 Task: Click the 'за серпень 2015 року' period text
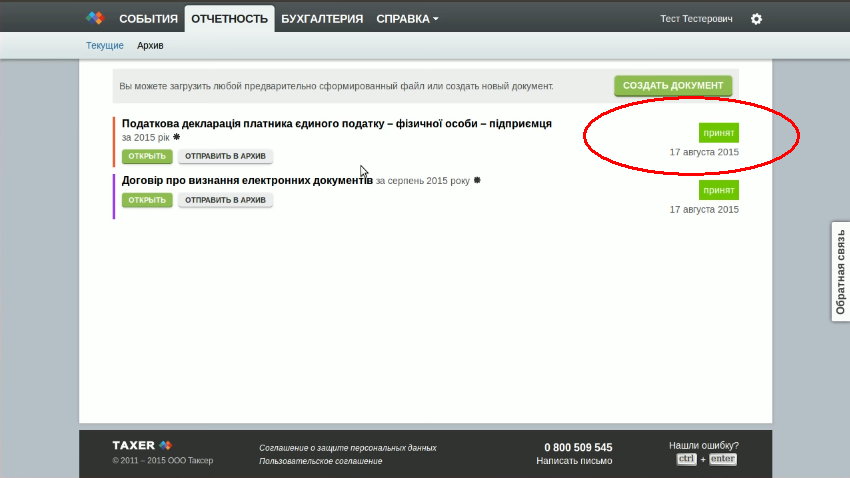coord(423,180)
